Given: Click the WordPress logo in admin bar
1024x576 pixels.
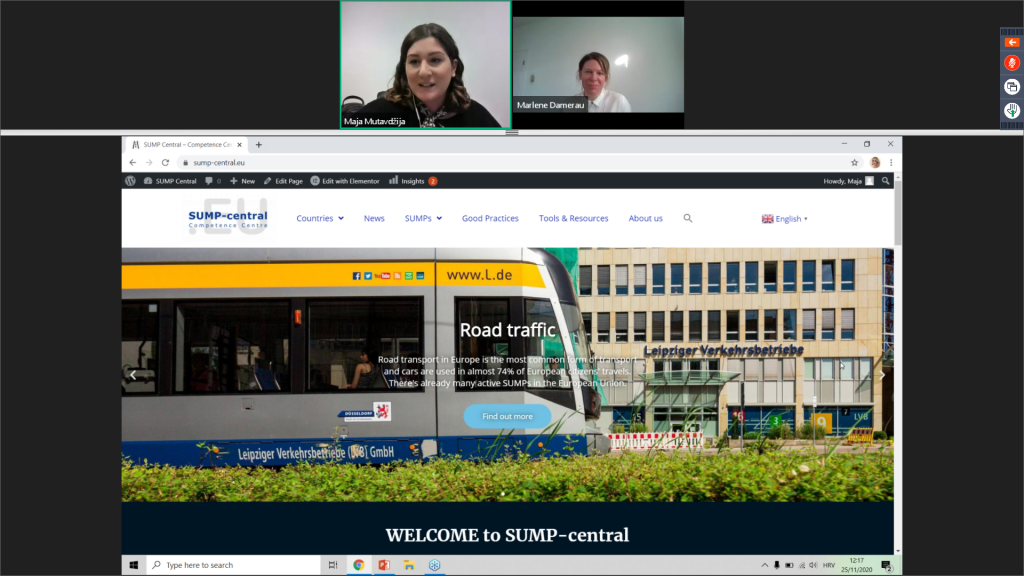Looking at the screenshot, I should click(x=131, y=181).
